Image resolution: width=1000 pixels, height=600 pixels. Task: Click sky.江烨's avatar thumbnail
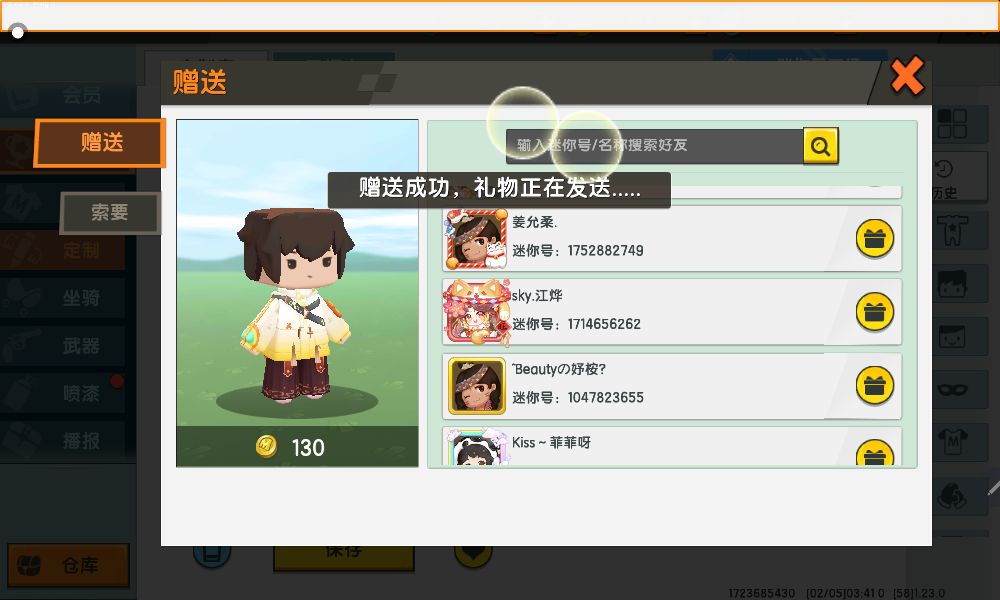476,312
